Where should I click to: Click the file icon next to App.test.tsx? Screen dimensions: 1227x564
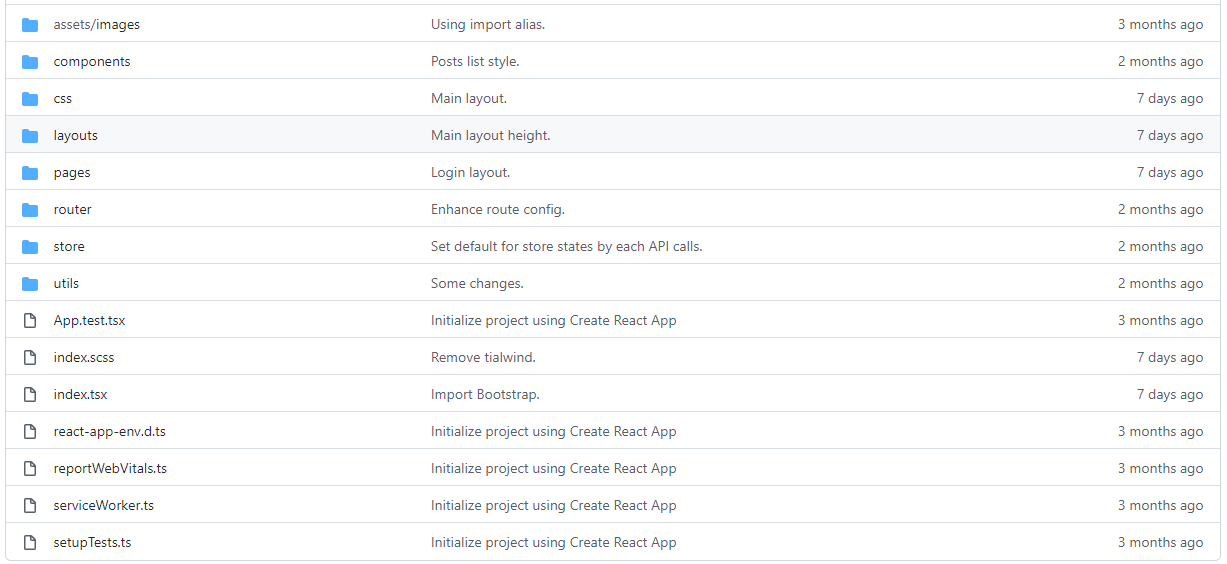point(30,320)
